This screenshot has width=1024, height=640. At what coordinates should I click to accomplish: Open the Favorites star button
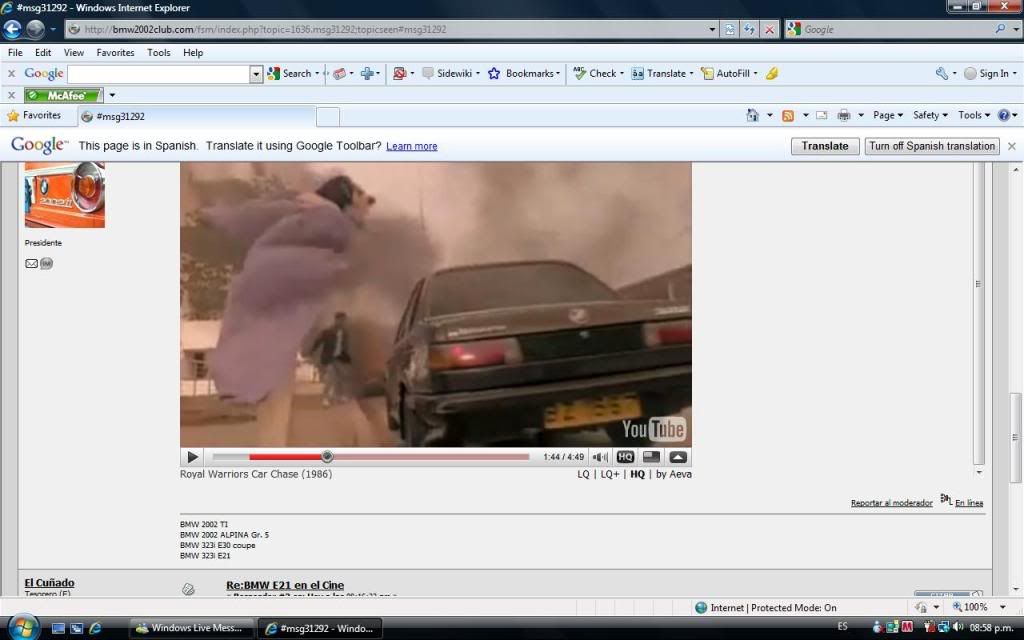(34, 116)
